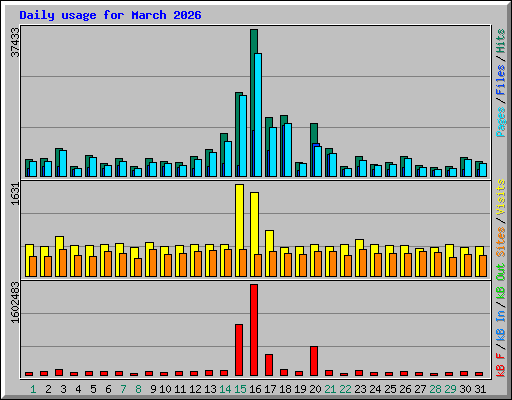Click day label 7 on the x-axis

123,389
